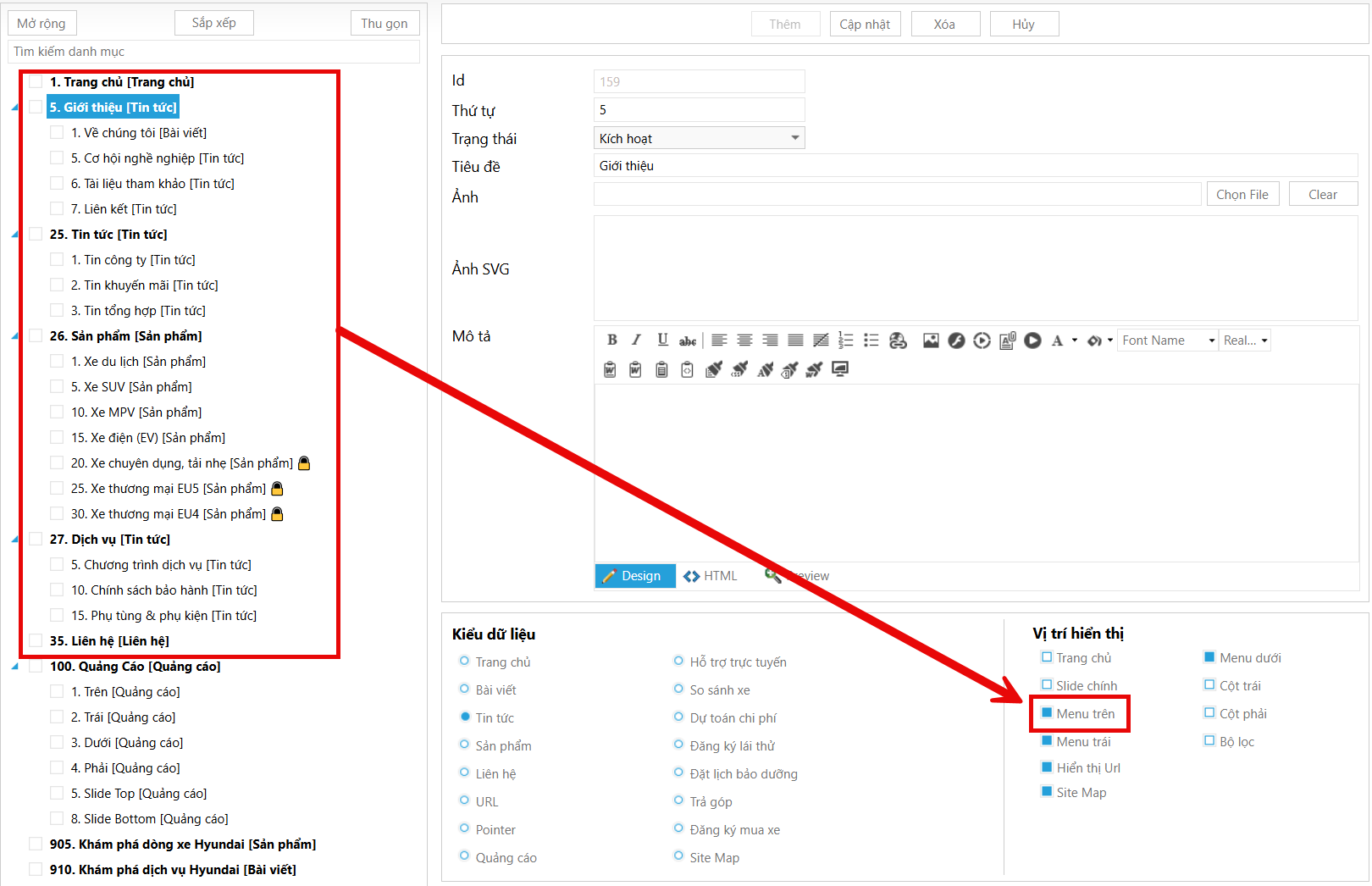This screenshot has height=886, width=1372.
Task: Open the font color picker
Action: click(1057, 341)
